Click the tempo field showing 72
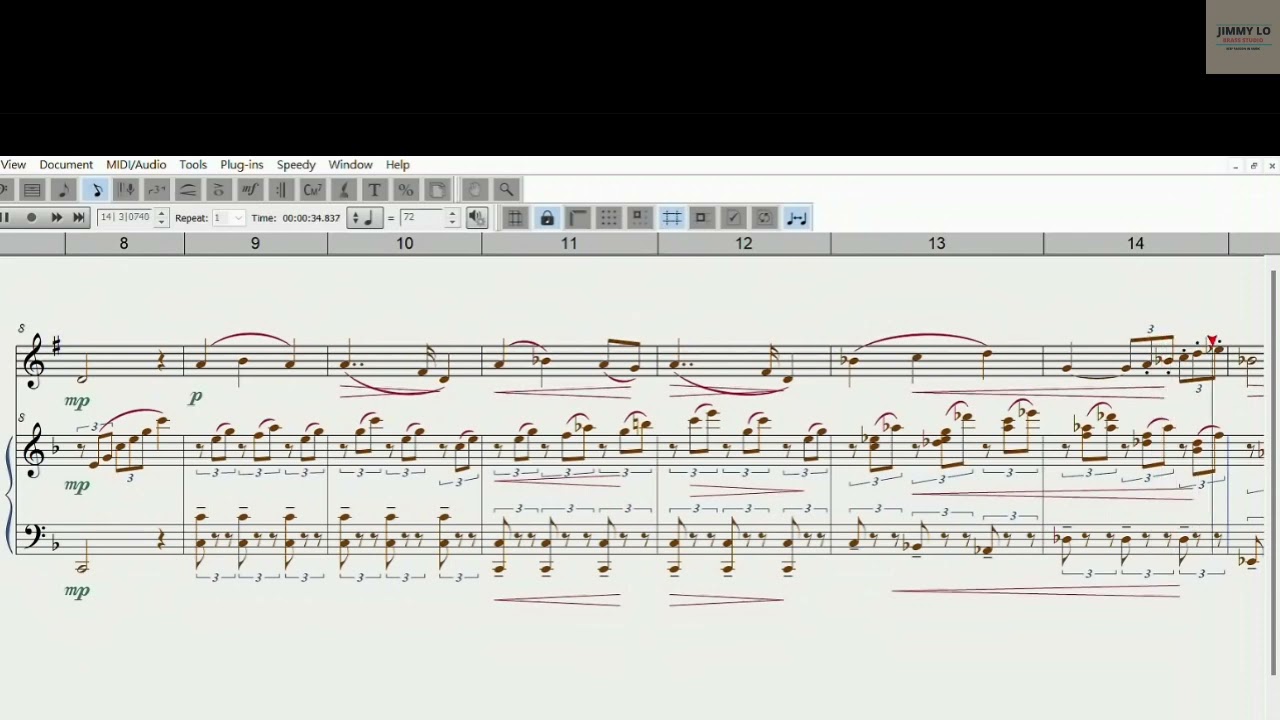 pos(421,218)
